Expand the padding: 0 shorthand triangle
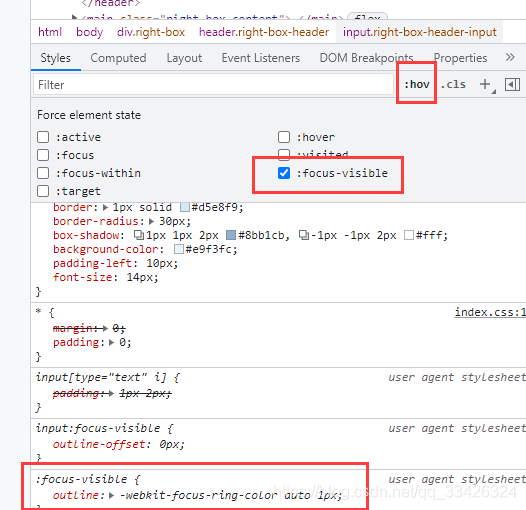The width and height of the screenshot is (526, 510). 112,343
